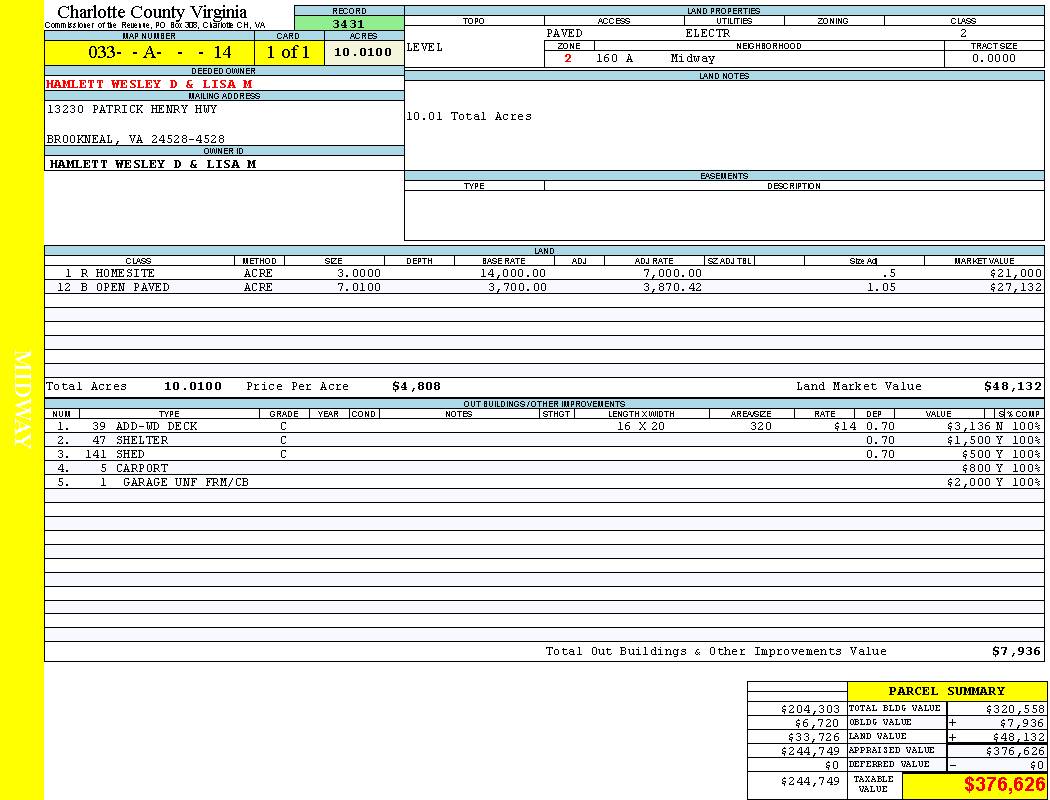Select the mailing address line 13230 Patrick Henry Hwy

coord(132,109)
